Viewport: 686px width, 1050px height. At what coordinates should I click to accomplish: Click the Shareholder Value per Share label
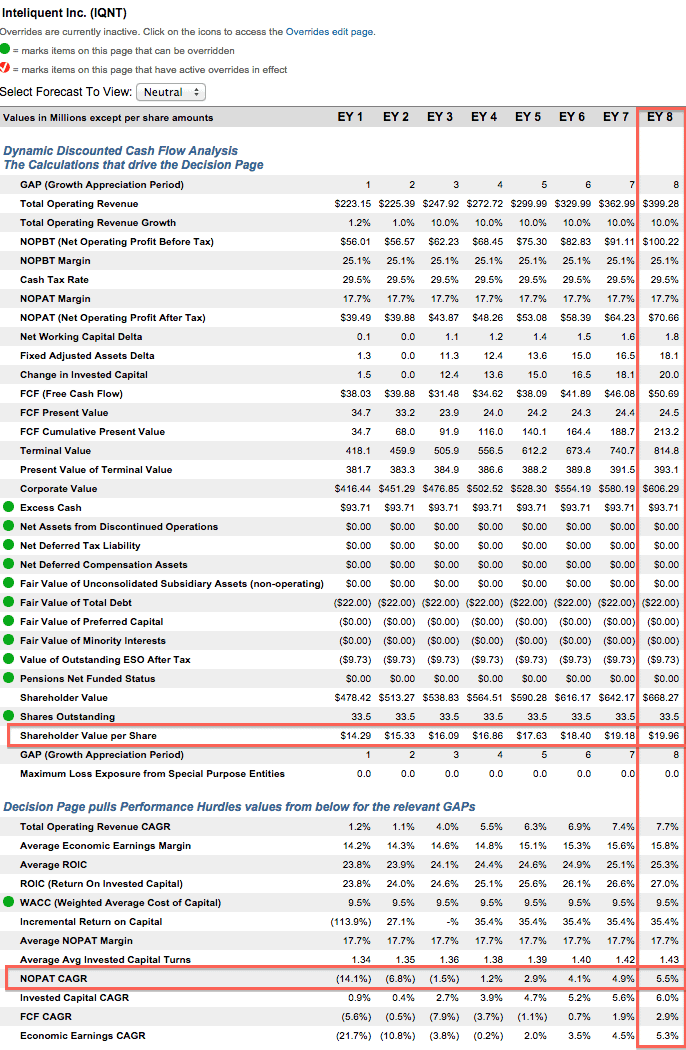[88, 735]
